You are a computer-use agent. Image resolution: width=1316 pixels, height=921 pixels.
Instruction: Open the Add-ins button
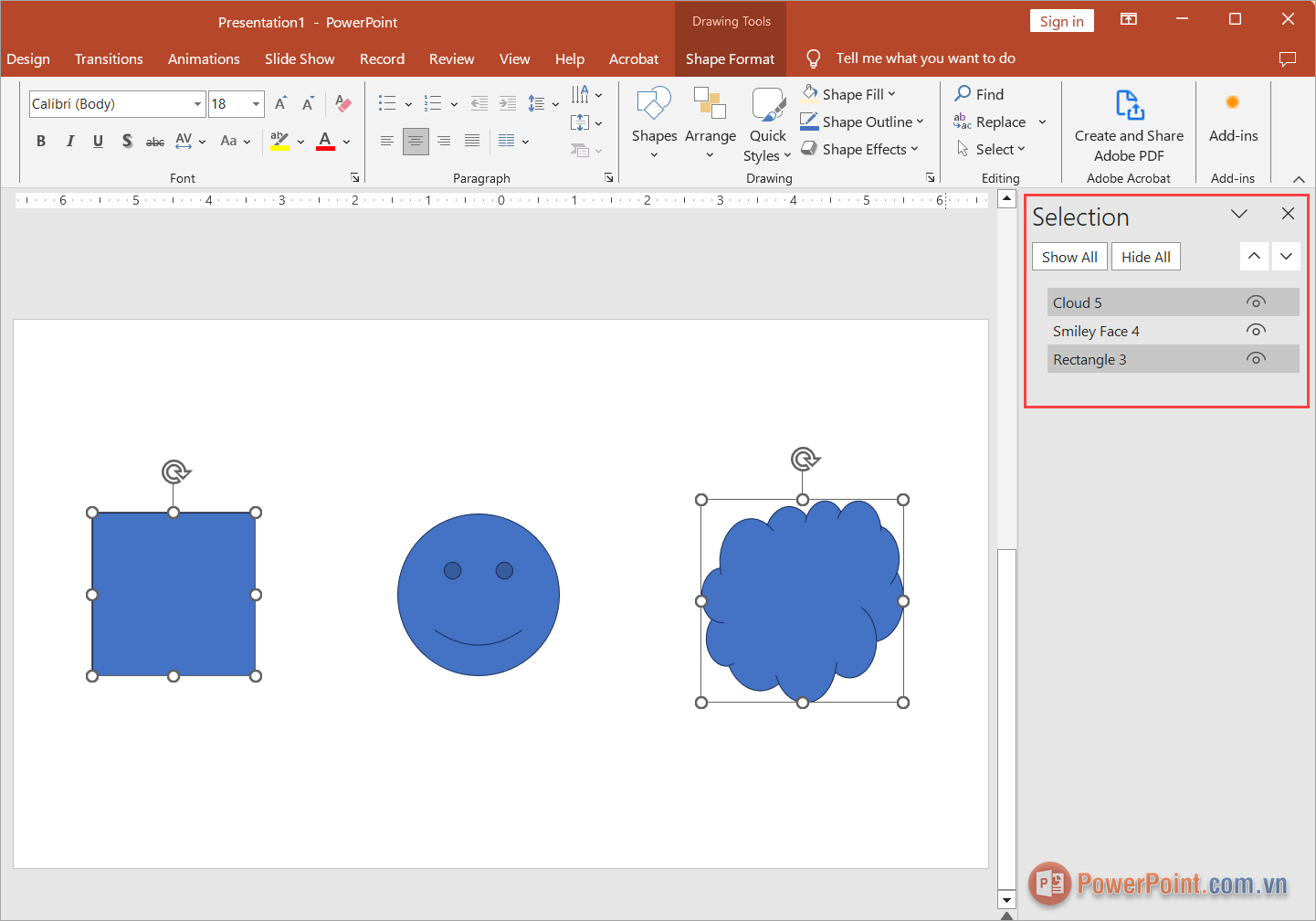[1233, 119]
